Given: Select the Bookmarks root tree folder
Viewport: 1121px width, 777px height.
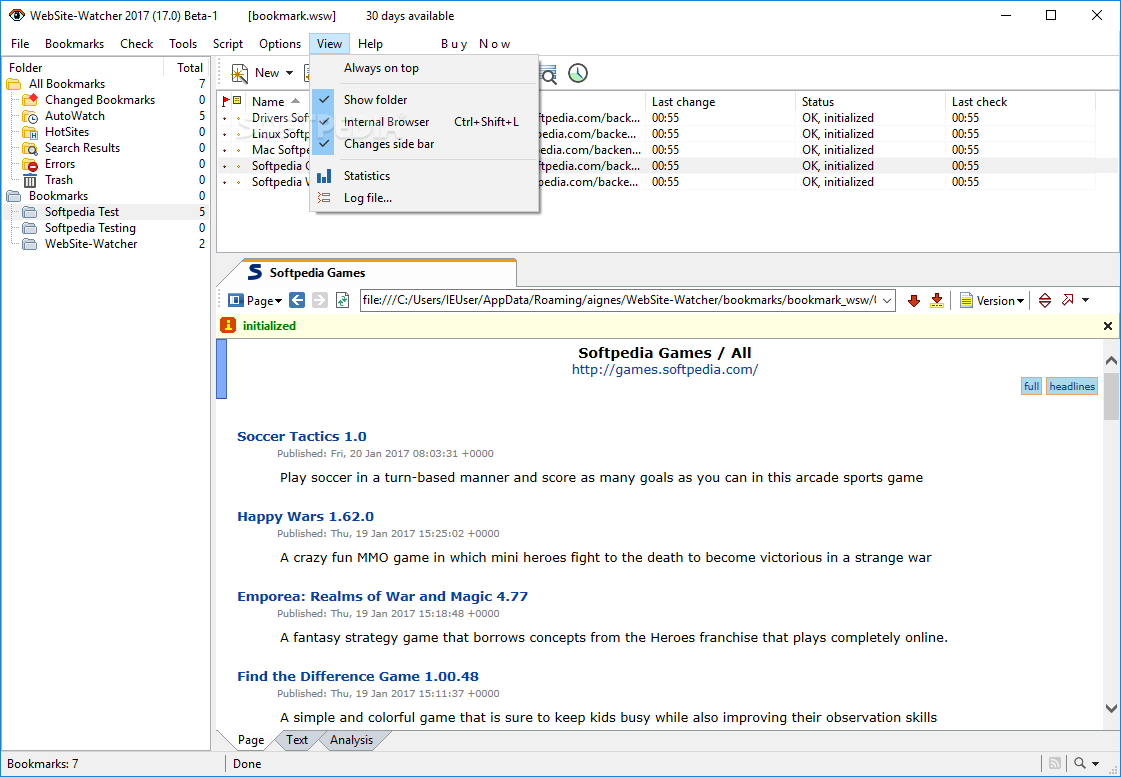Looking at the screenshot, I should click(x=58, y=196).
